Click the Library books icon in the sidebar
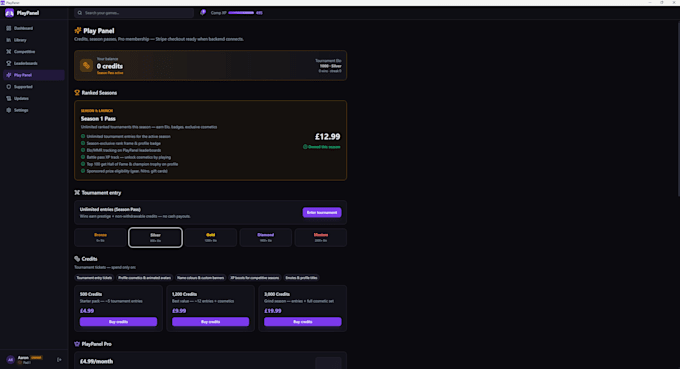Viewport: 680px width, 369px height. [x=9, y=40]
